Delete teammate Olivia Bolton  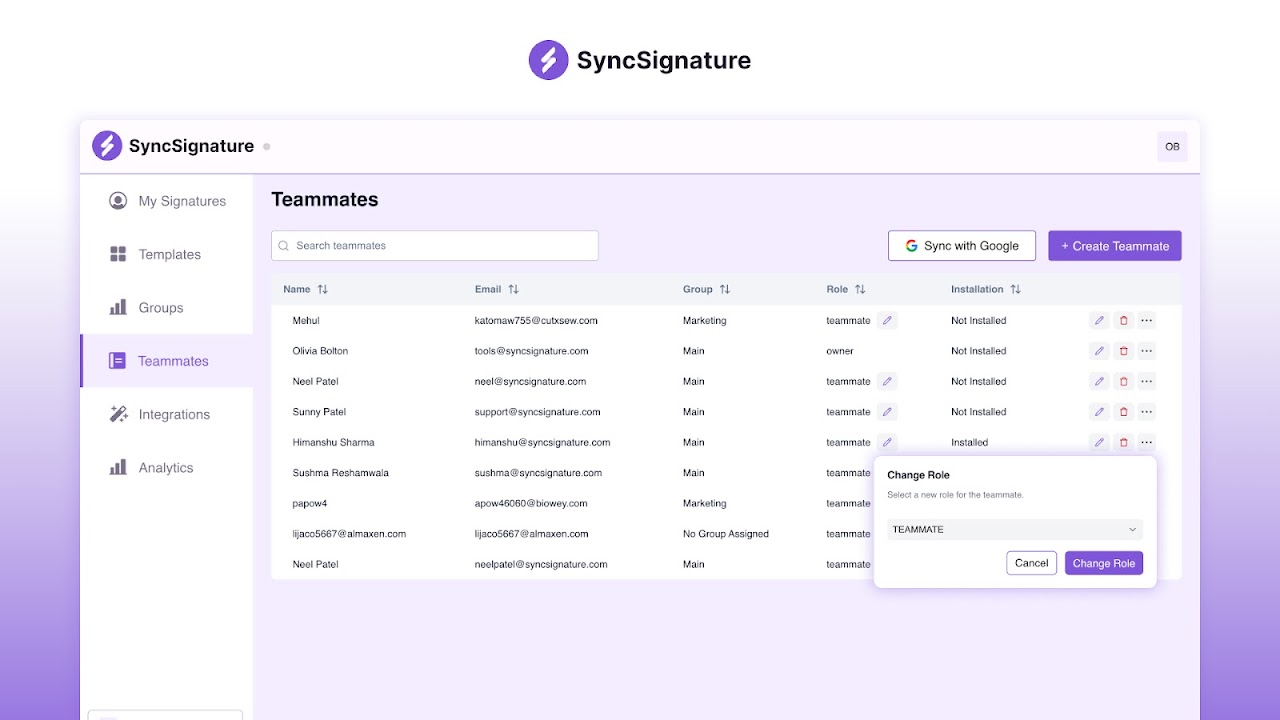(1123, 351)
